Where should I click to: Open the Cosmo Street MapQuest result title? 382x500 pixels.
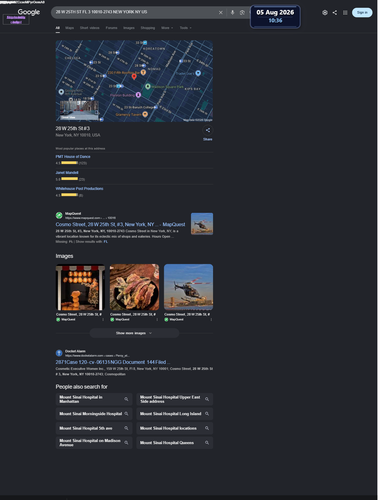120,225
